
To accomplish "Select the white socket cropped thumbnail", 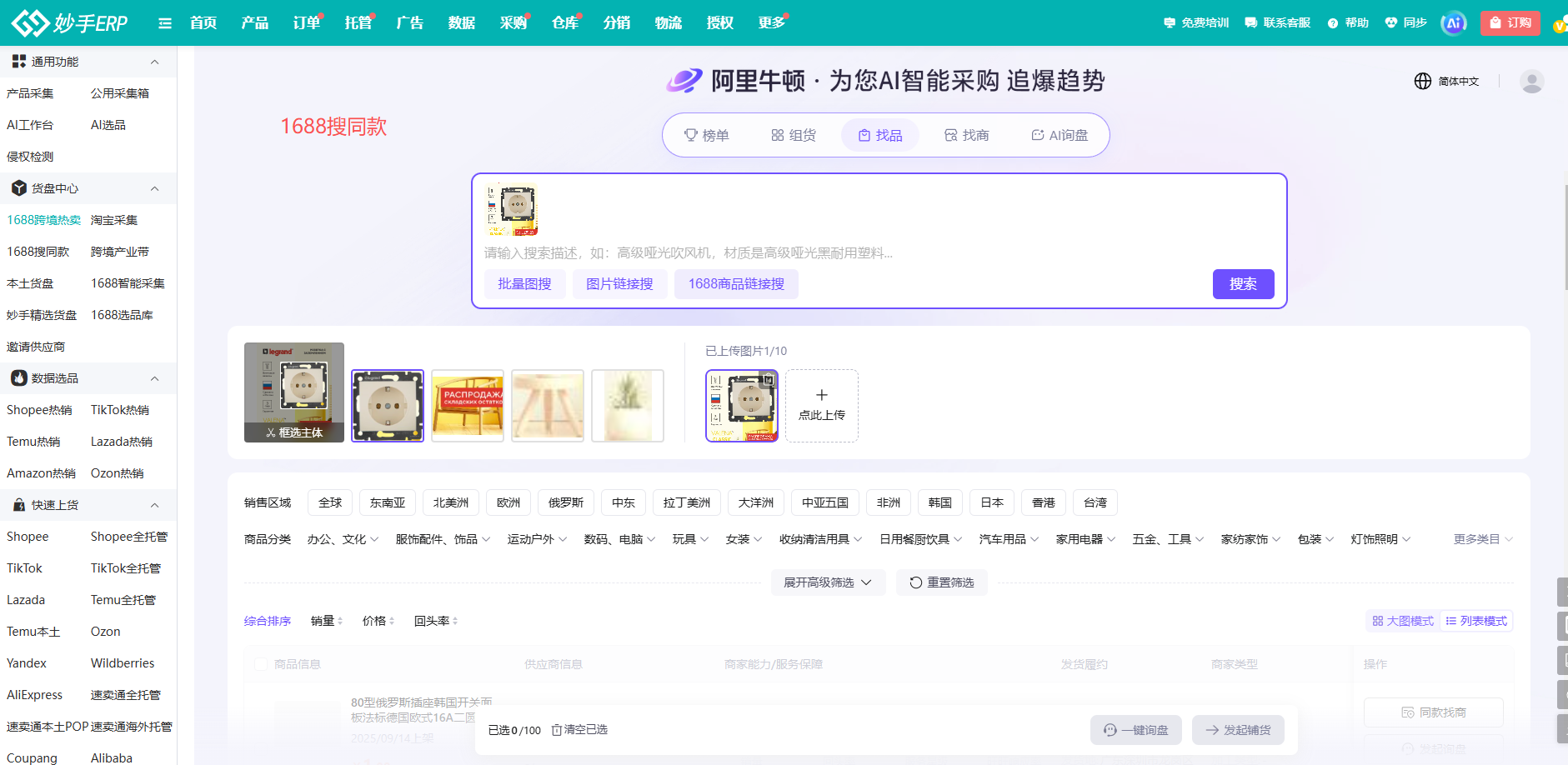I will pos(388,406).
